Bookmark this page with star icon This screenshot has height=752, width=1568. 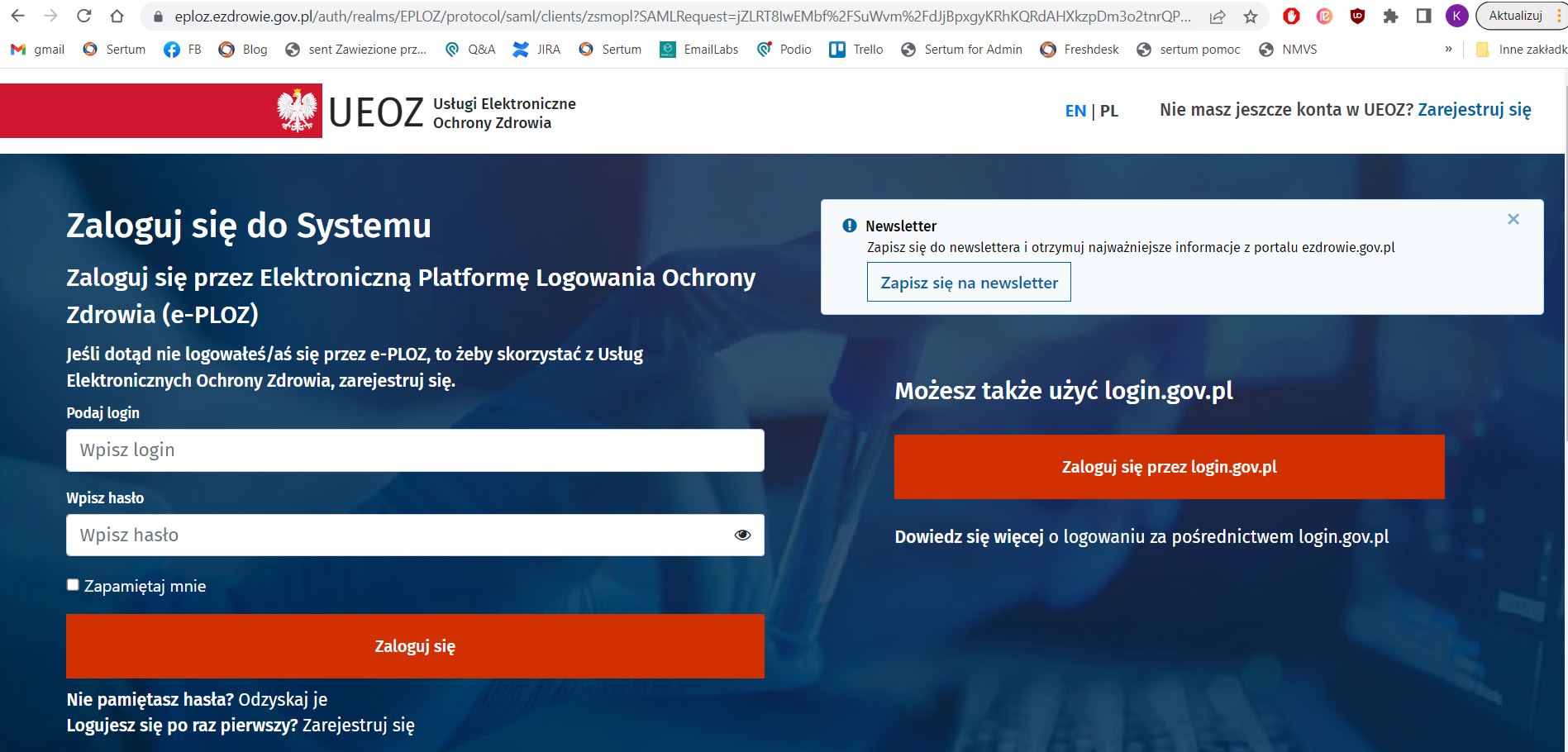tap(1251, 17)
